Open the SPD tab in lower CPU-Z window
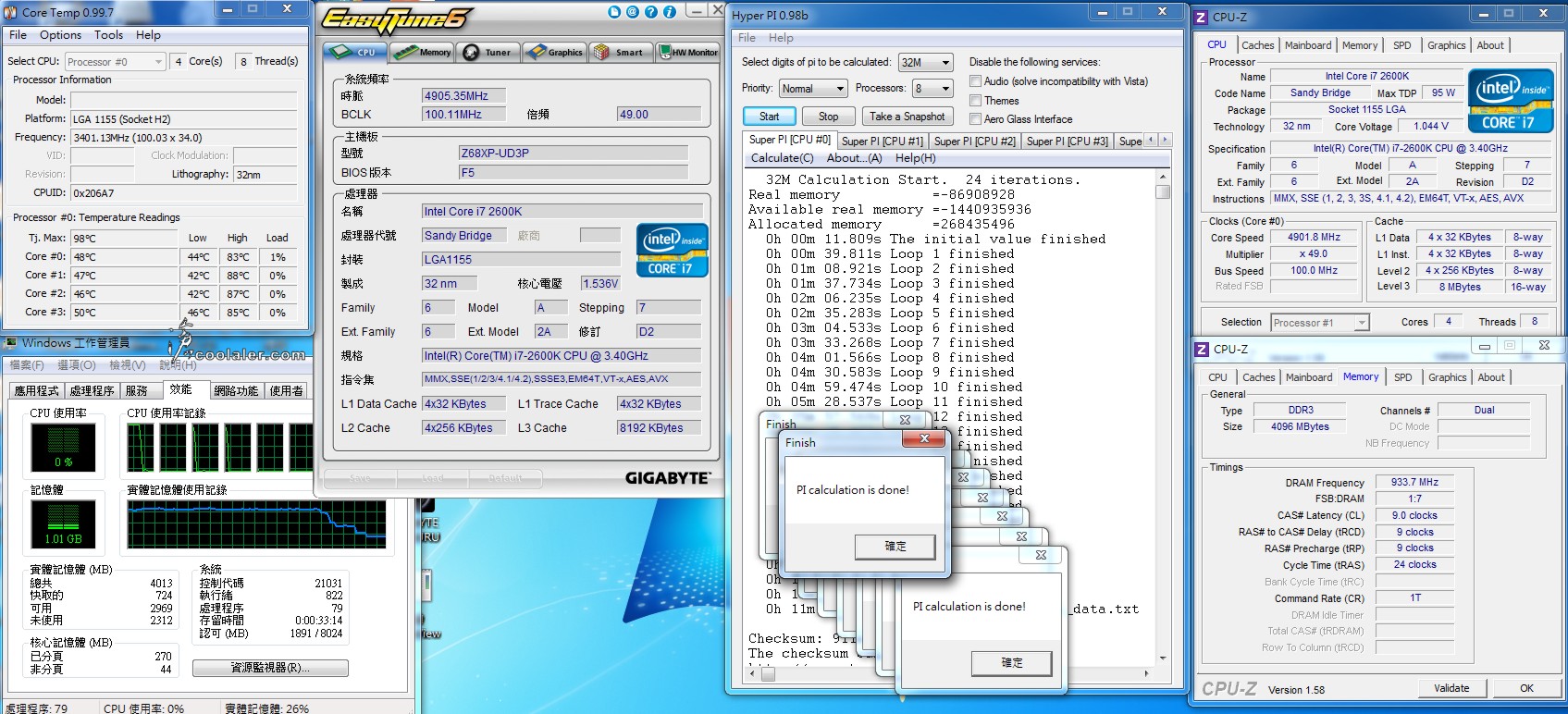 (x=1403, y=377)
